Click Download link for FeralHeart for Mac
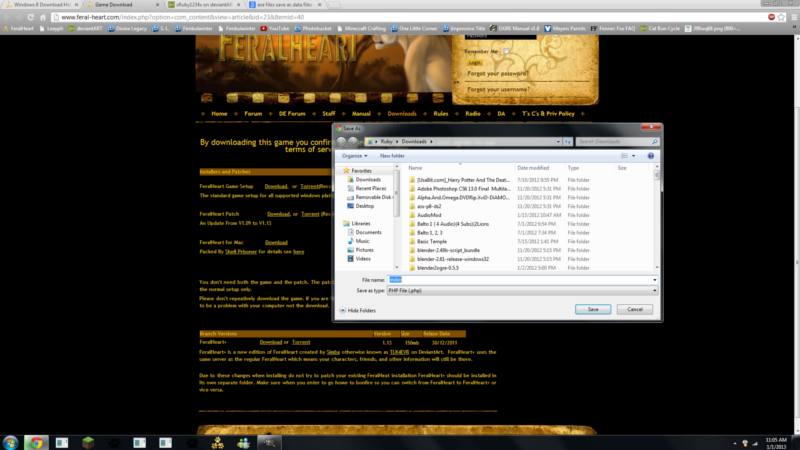 click(x=276, y=242)
